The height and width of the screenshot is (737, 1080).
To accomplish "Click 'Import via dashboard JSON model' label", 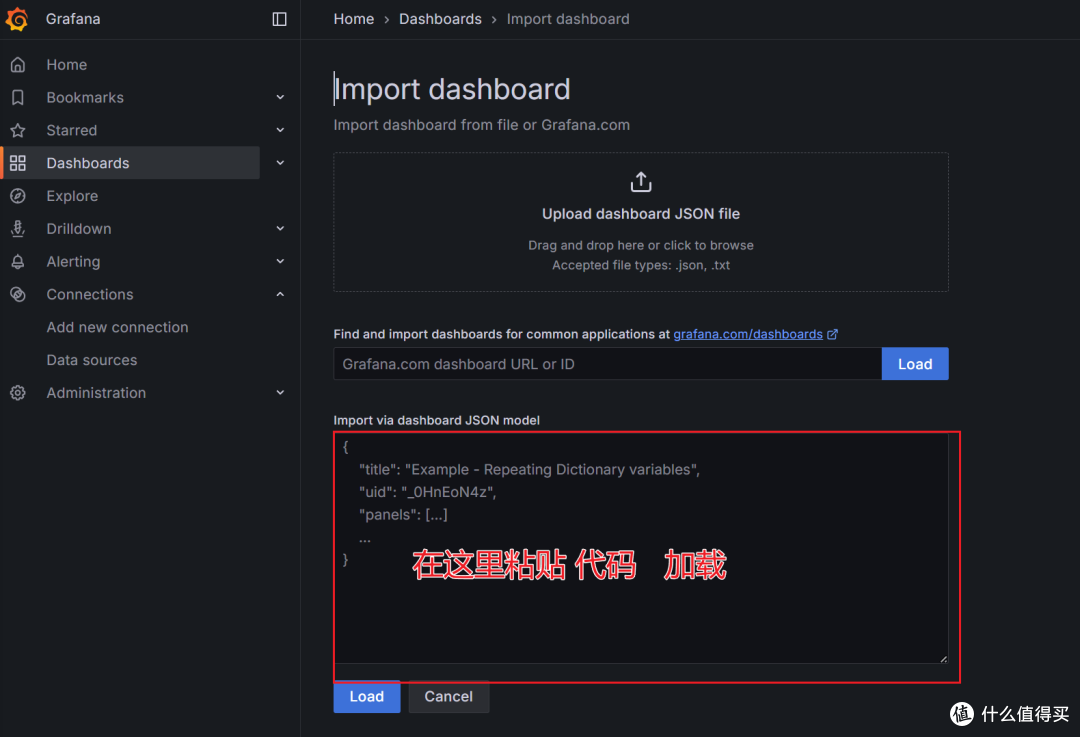I will [436, 420].
